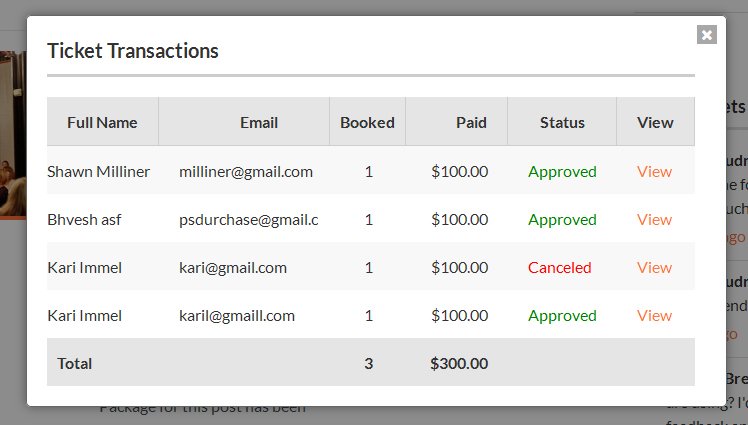The image size is (748, 425).
Task: Select the milliner@gmail.com email cell
Action: point(246,172)
